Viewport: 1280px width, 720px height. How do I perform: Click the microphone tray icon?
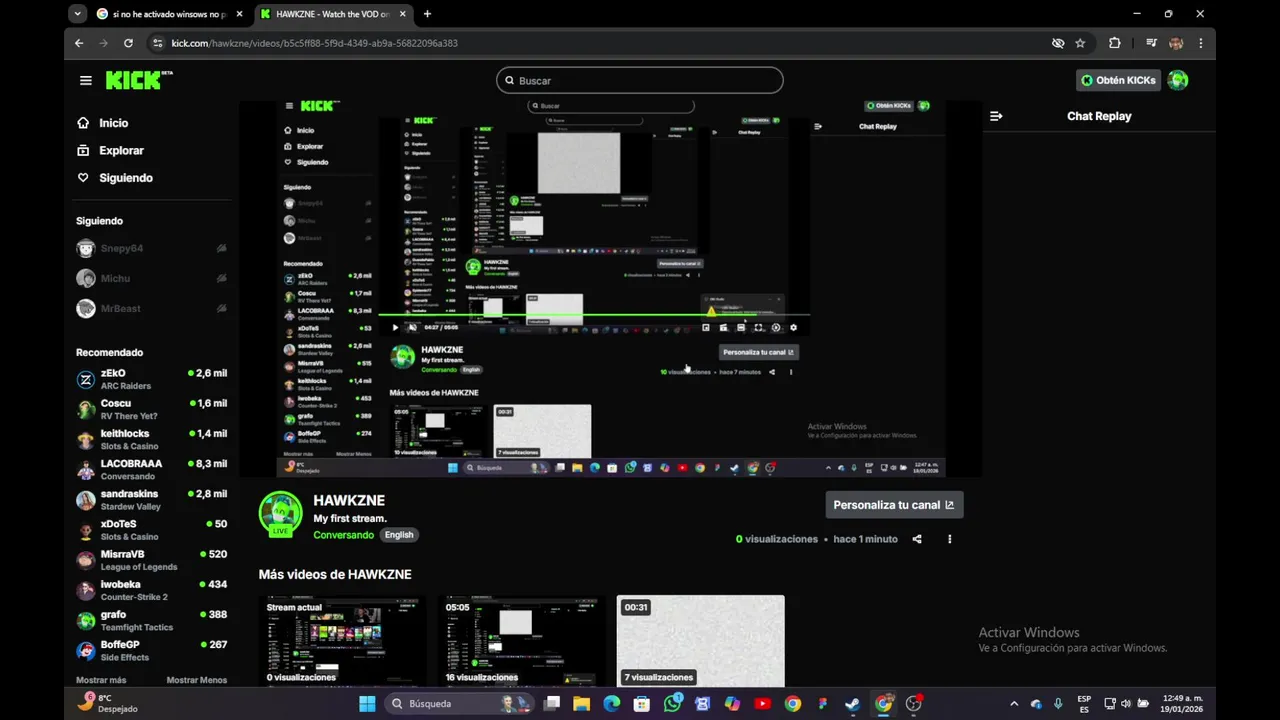(x=1058, y=704)
